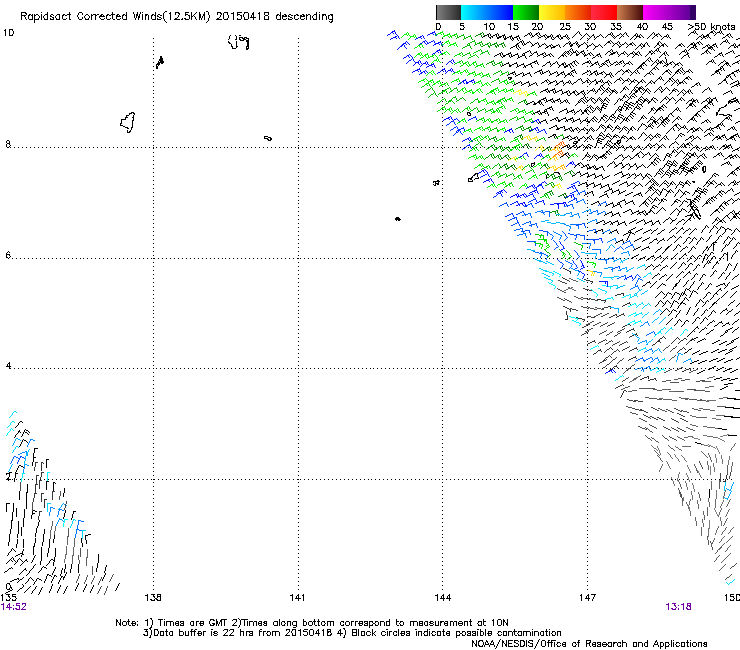Click the purple time stamp '13:18'
This screenshot has width=740, height=650.
click(x=678, y=607)
